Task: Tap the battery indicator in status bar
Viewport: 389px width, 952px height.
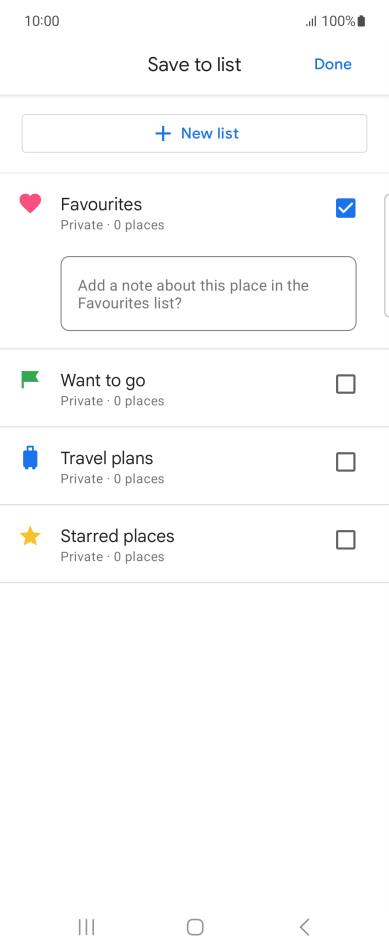Action: 361,21
